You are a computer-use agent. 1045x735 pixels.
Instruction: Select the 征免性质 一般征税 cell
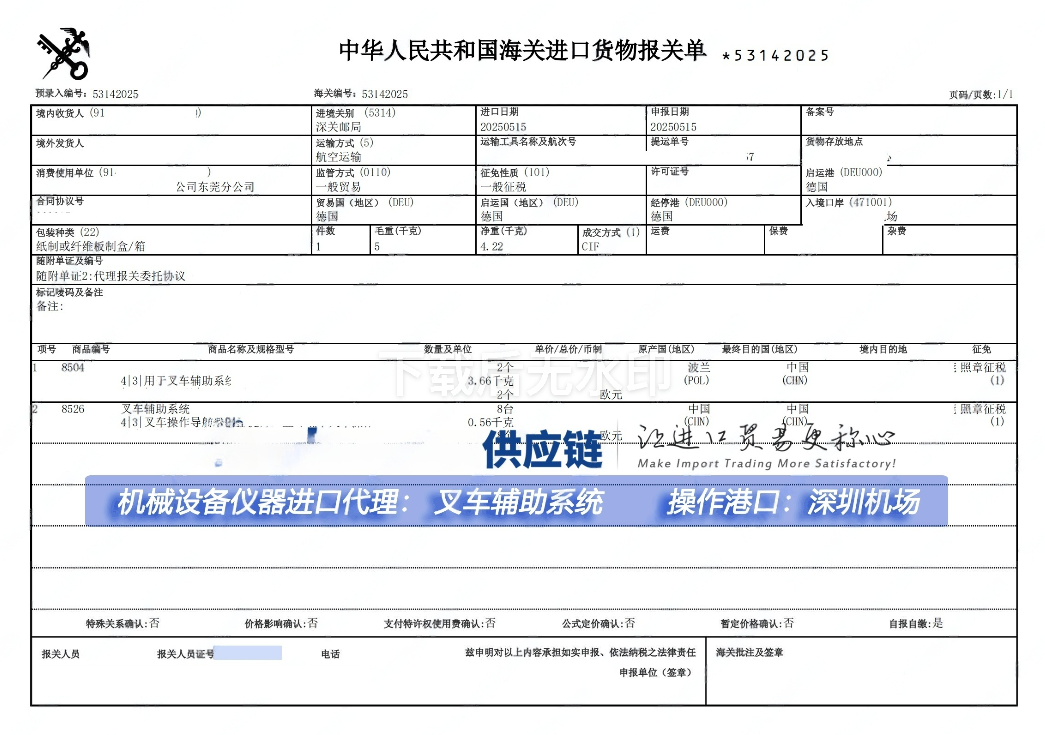[x=503, y=187]
